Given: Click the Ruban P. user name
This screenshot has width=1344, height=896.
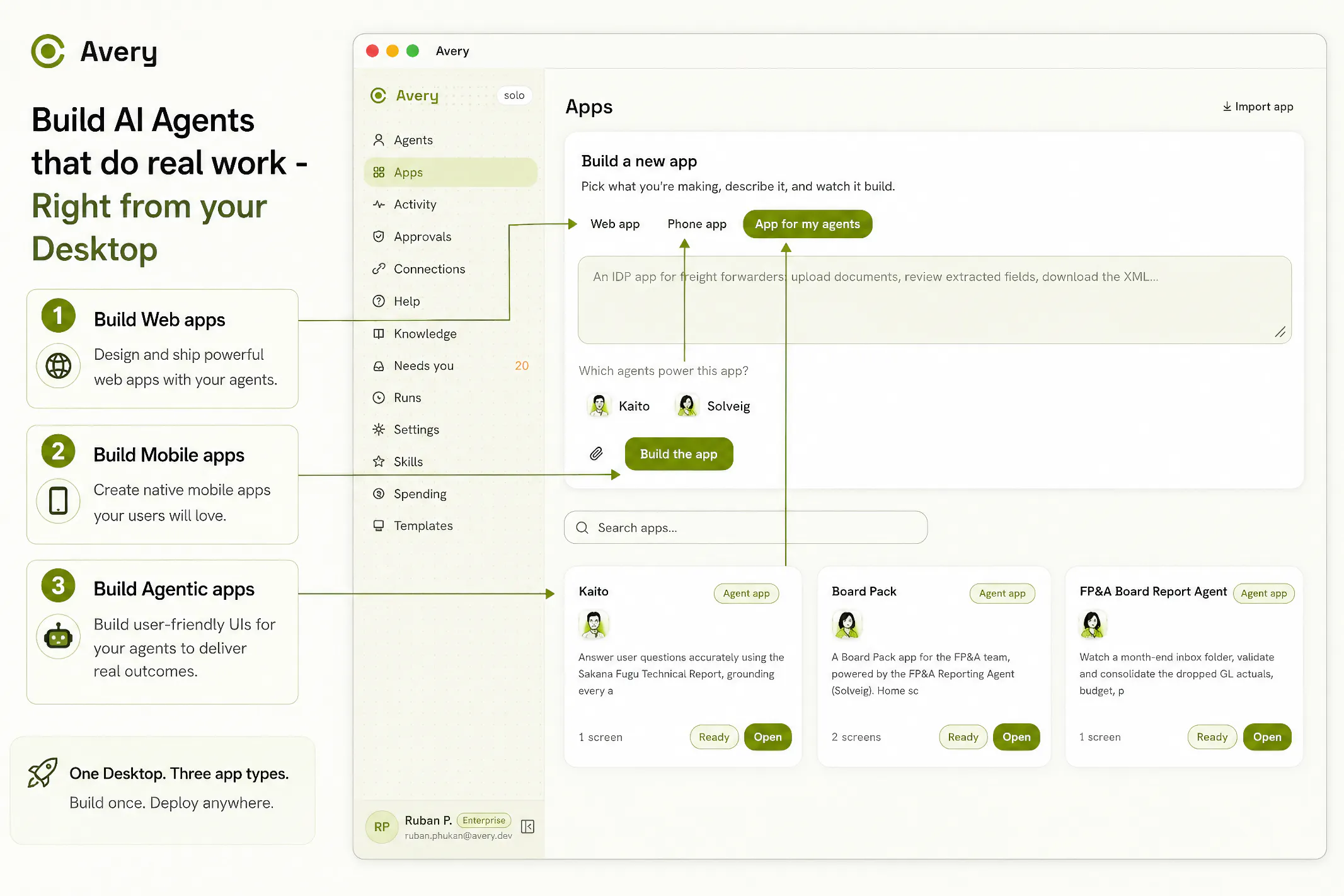Looking at the screenshot, I should (x=428, y=820).
